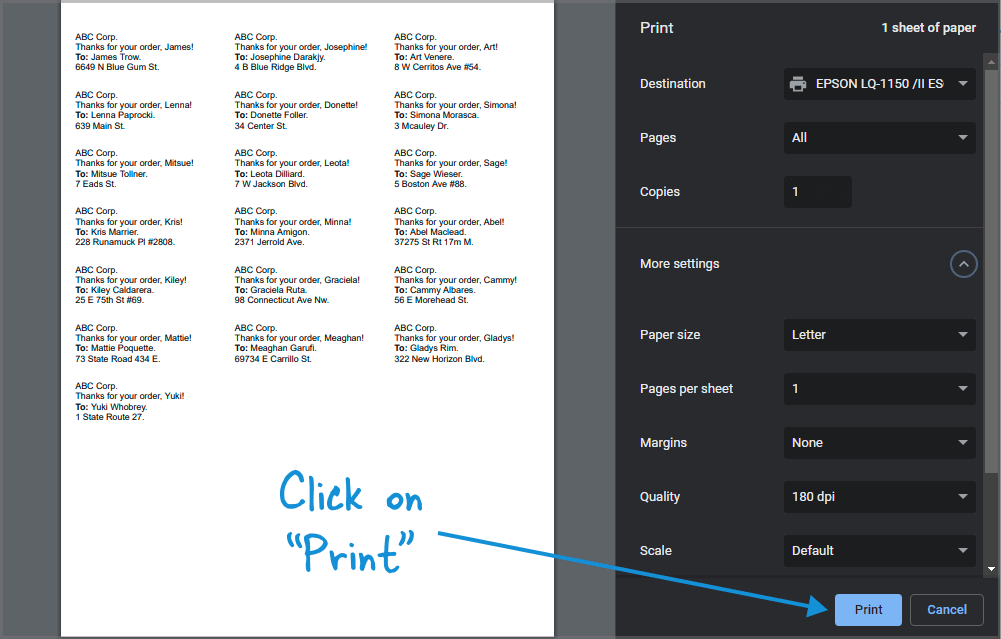This screenshot has width=1001, height=639.
Task: Open the Margins selector showing None
Action: (879, 442)
